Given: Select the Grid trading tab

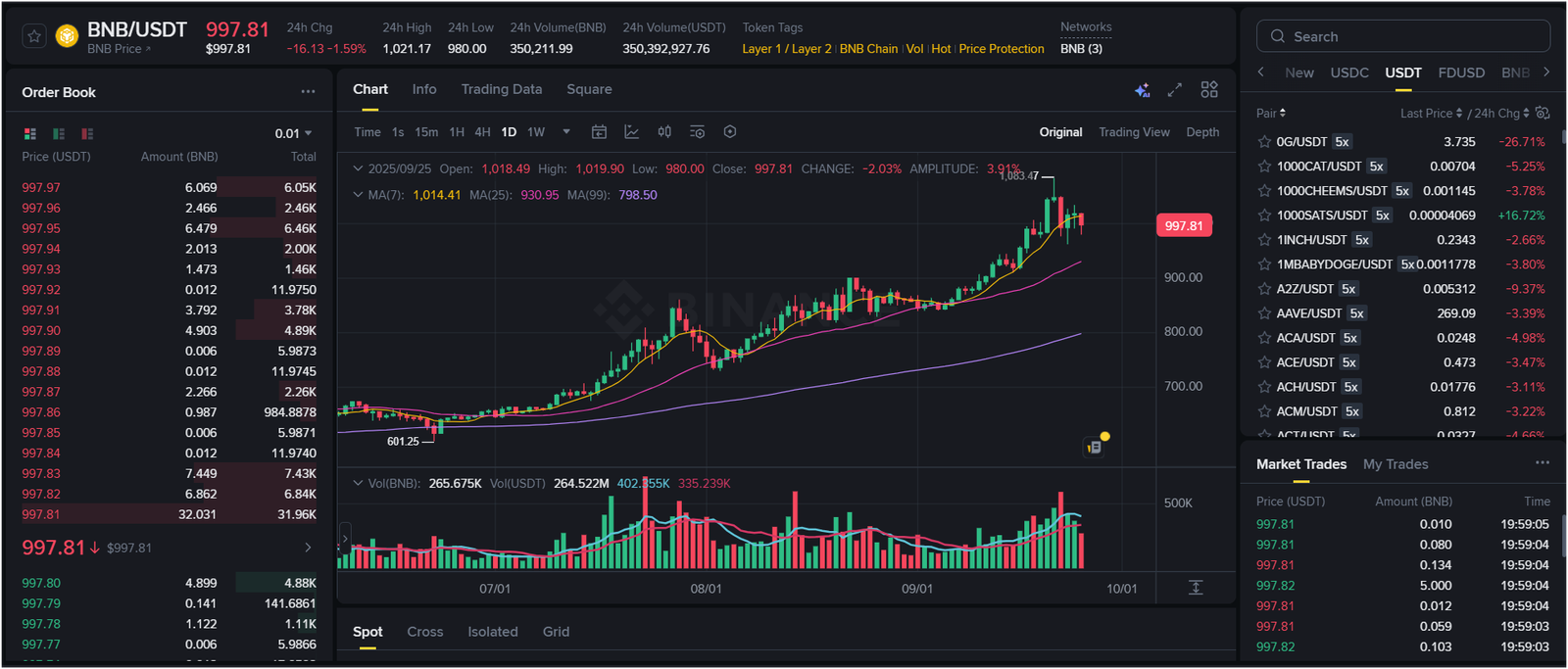Looking at the screenshot, I should [x=556, y=632].
